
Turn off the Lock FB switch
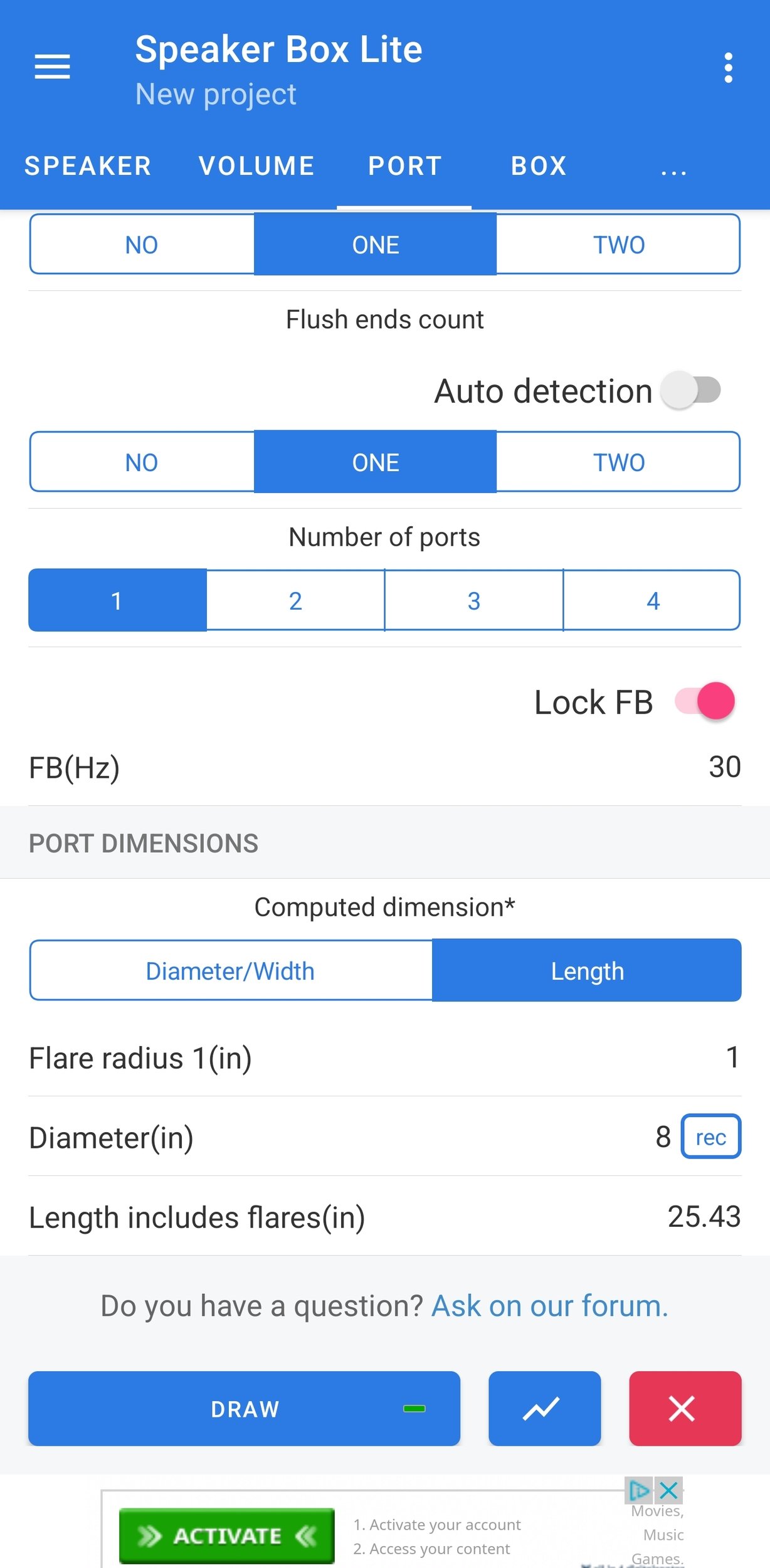705,701
